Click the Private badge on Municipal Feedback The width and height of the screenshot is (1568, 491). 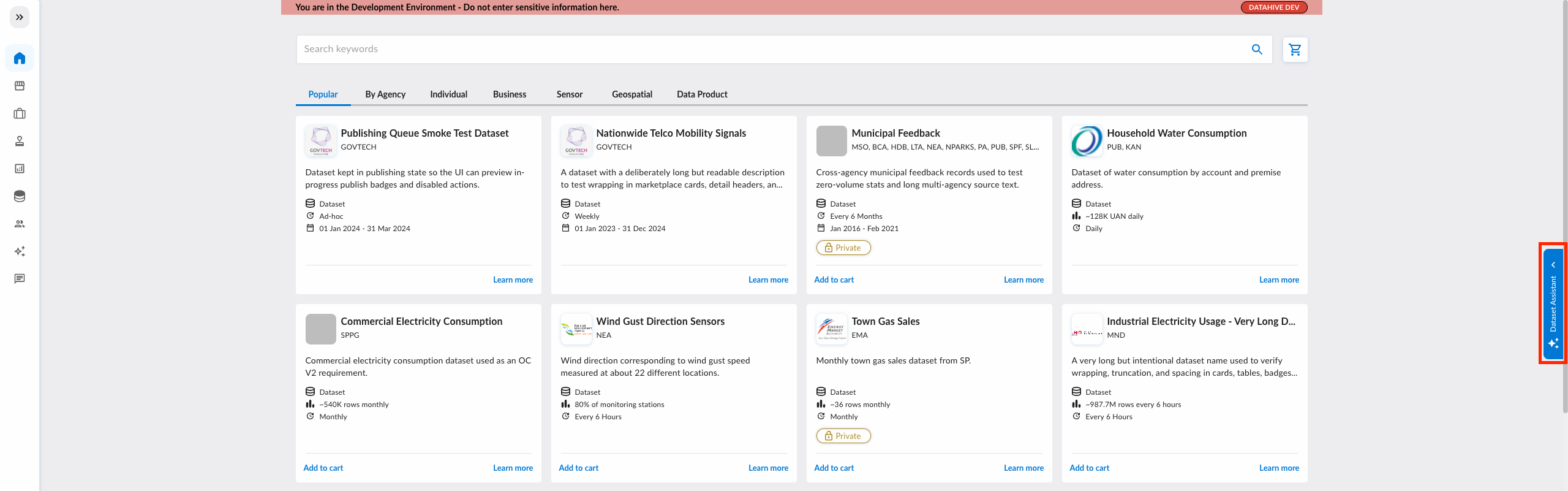click(843, 248)
